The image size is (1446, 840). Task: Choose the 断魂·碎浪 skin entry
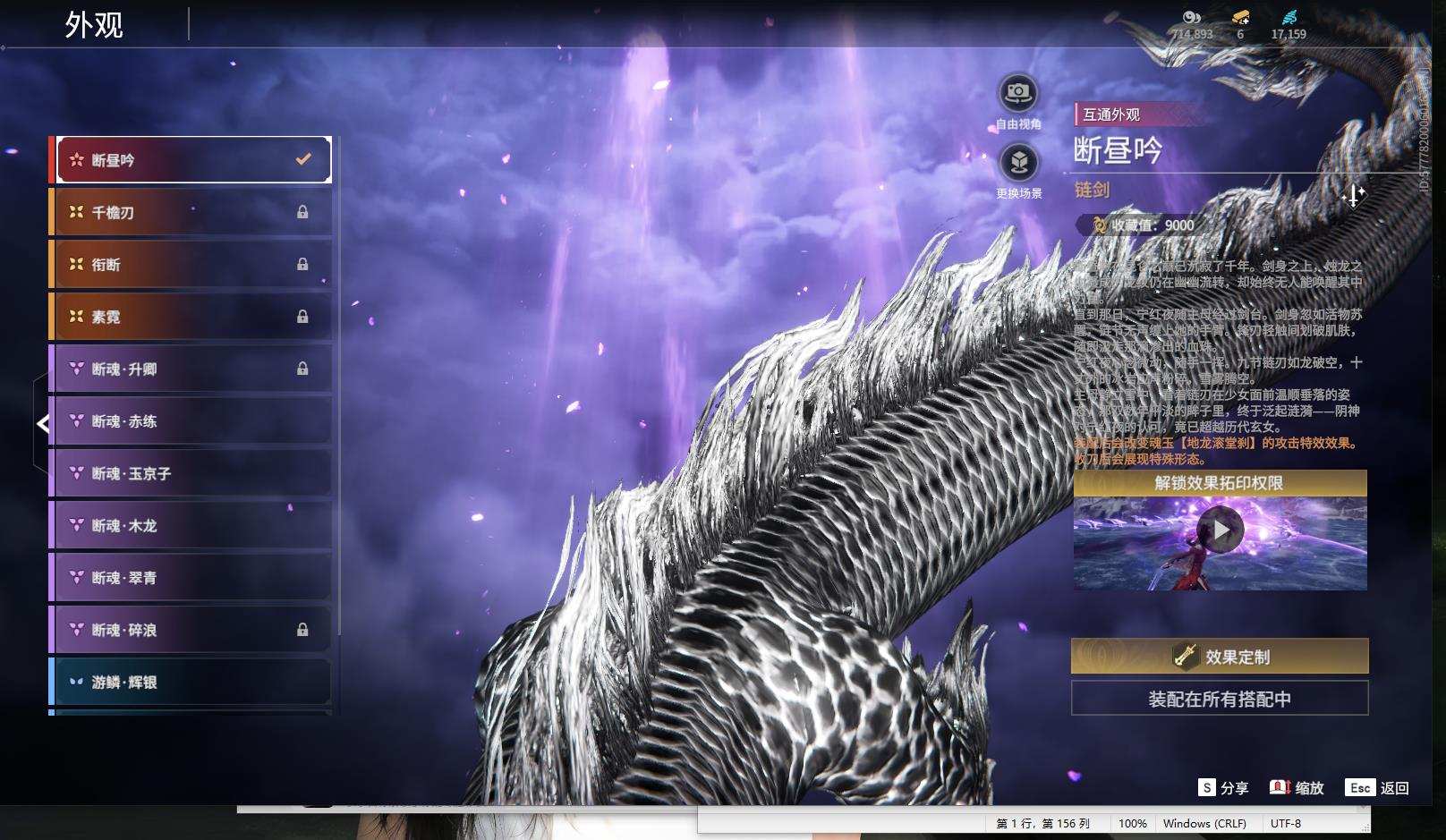coord(191,630)
